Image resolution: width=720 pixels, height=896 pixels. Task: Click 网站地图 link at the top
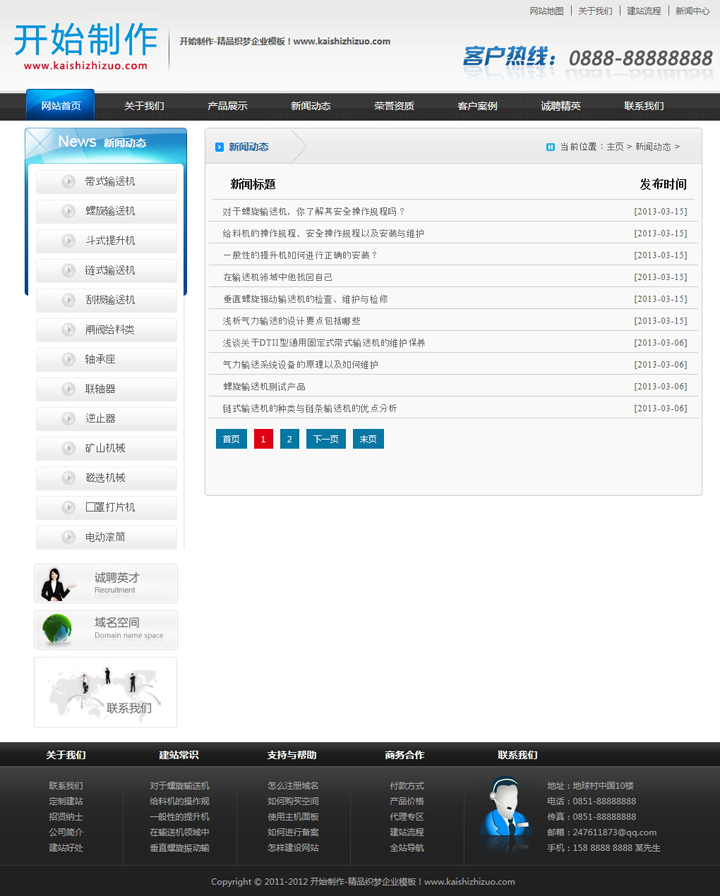click(546, 11)
